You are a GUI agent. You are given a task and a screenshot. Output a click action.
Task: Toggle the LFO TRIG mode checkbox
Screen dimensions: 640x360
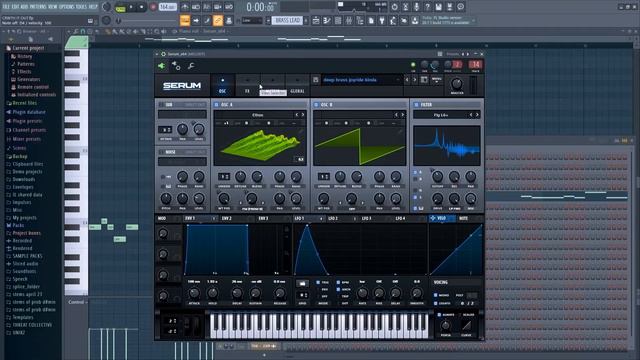pos(318,282)
